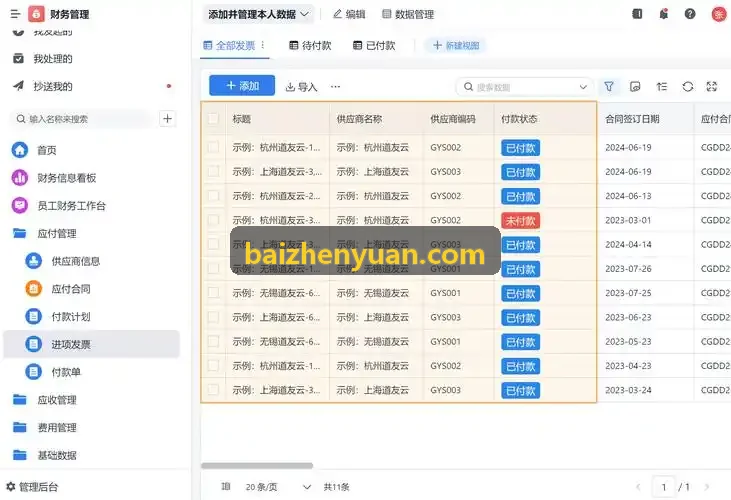731x500 pixels.
Task: Open the 添加并管理本人数据 dropdown
Action: 258,14
